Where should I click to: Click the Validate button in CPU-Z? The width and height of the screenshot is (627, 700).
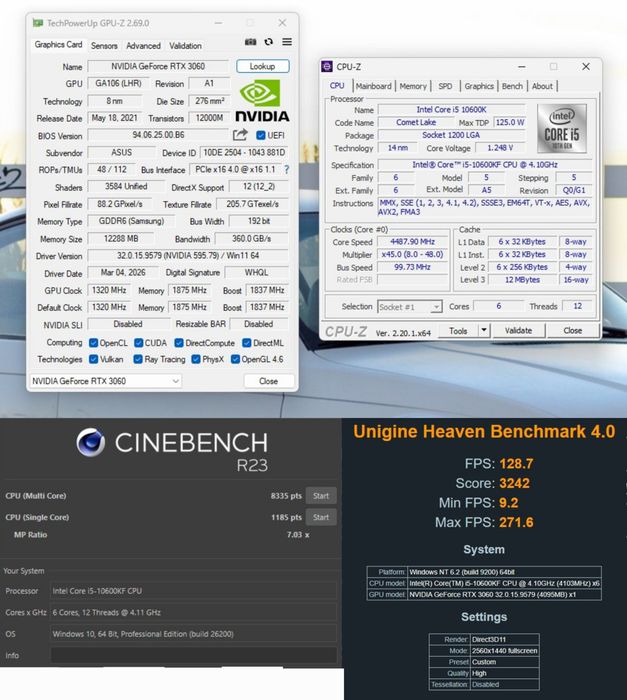coord(518,331)
